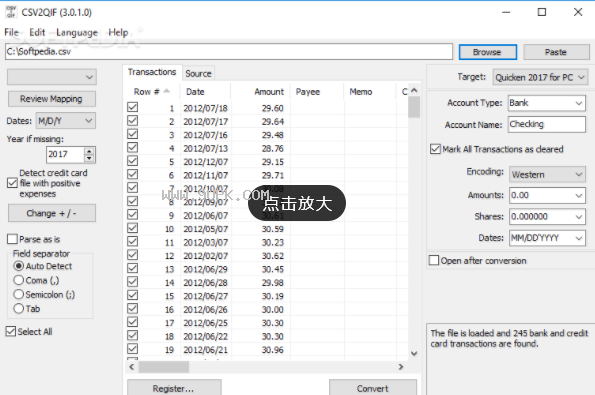
Task: Click the date 2012/12/07 cell
Action: [x=206, y=162]
